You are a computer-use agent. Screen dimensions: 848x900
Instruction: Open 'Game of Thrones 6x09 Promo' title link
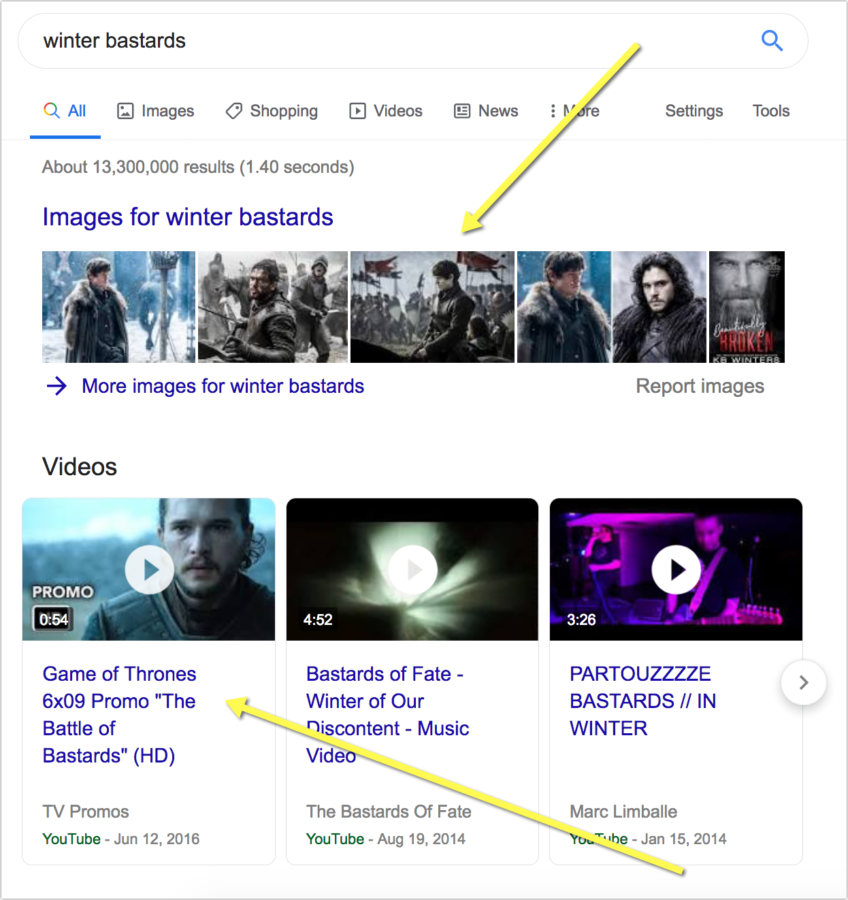click(x=119, y=715)
